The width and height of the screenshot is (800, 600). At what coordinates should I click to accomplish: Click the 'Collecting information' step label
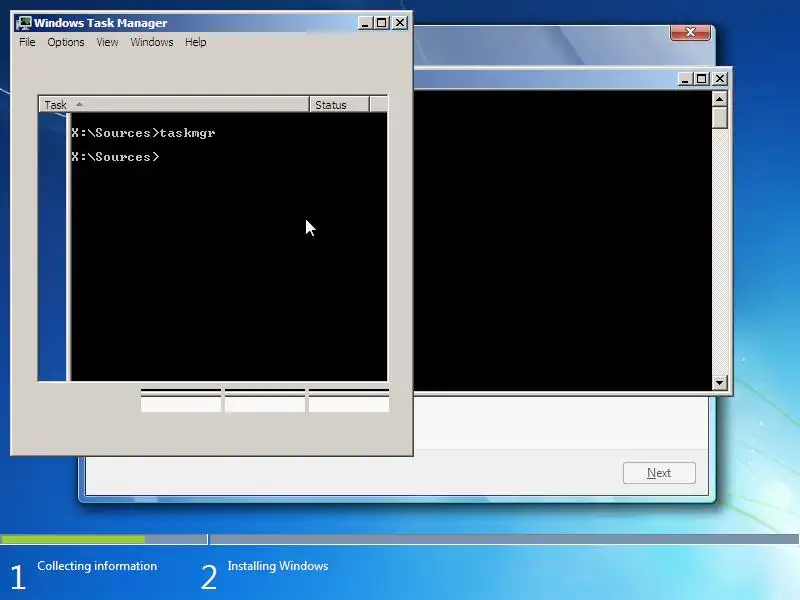click(x=97, y=566)
